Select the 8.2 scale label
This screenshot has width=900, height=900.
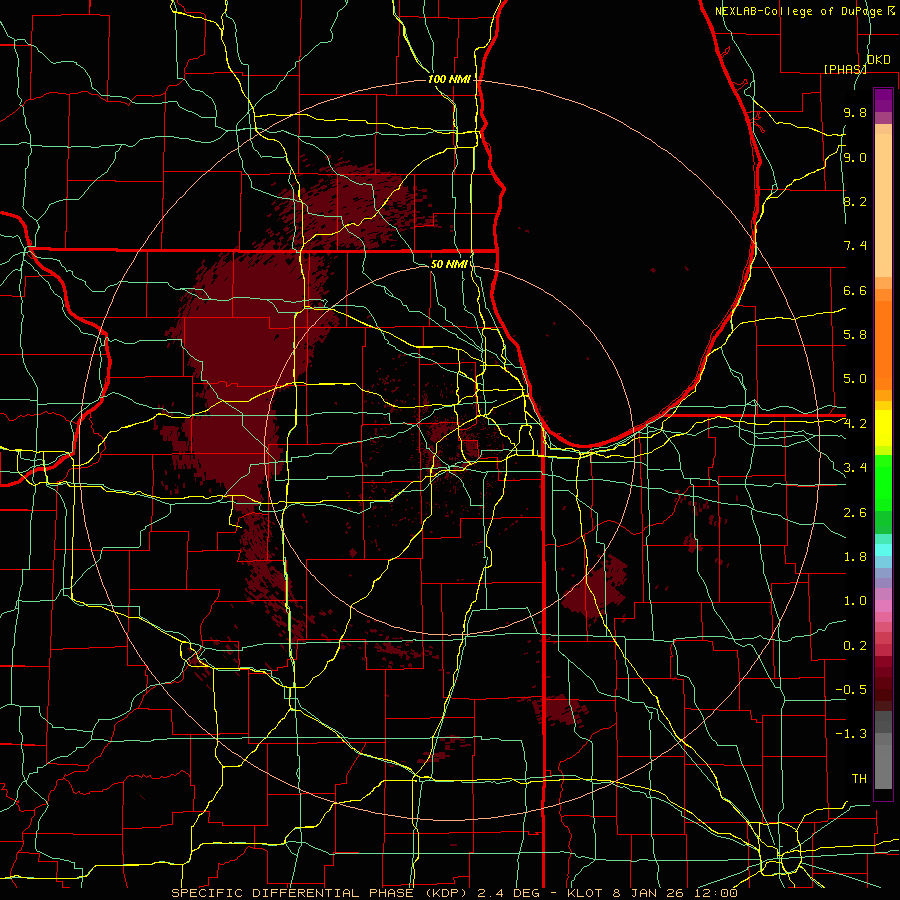(855, 201)
